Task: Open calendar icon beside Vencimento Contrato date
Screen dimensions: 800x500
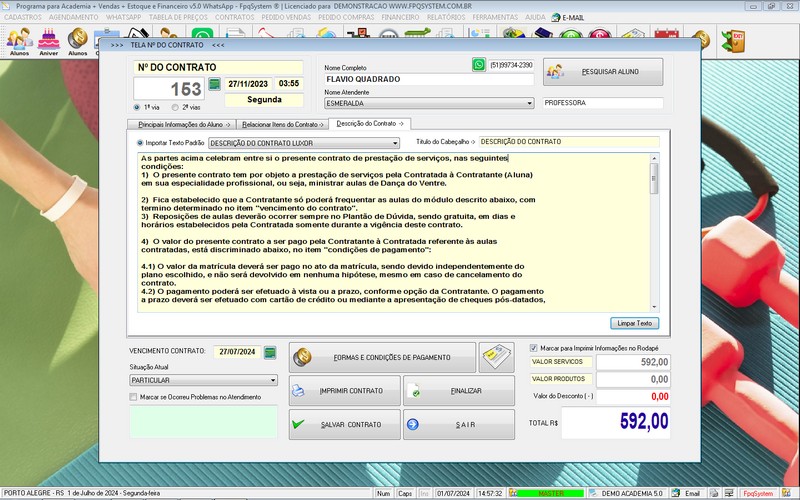Action: coord(270,352)
